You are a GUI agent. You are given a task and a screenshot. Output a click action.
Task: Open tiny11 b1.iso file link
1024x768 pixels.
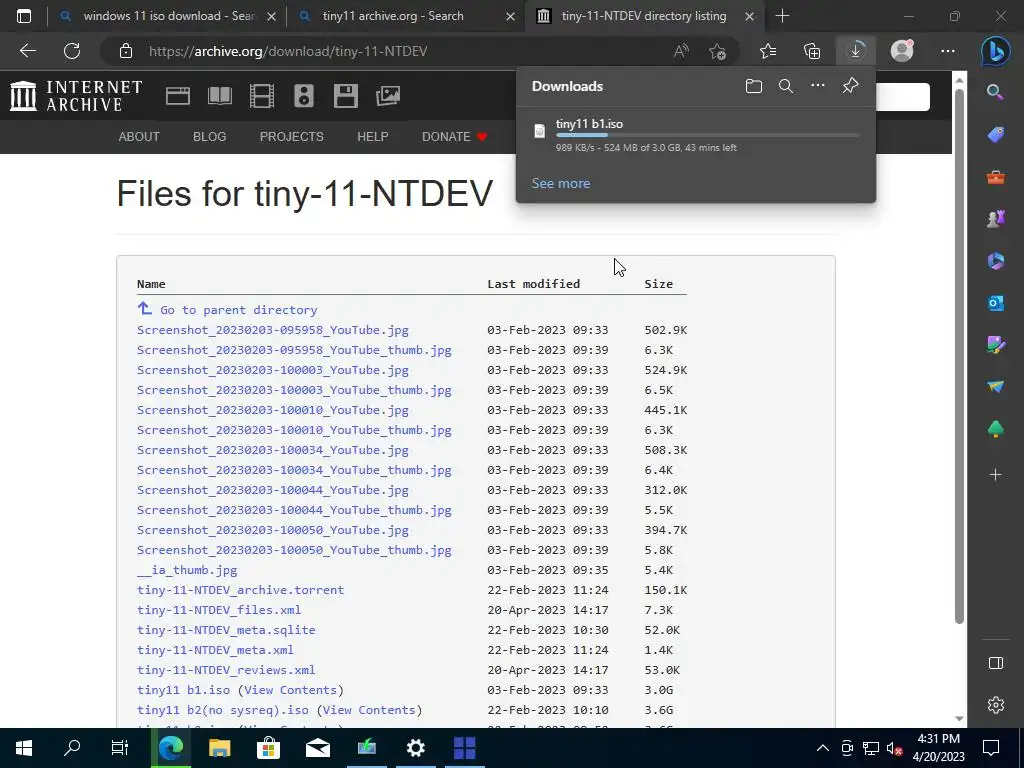184,690
